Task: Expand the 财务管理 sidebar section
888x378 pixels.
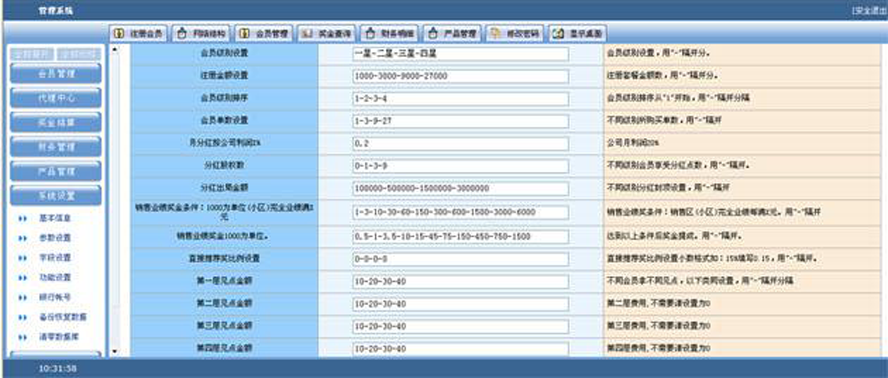Action: pos(56,147)
